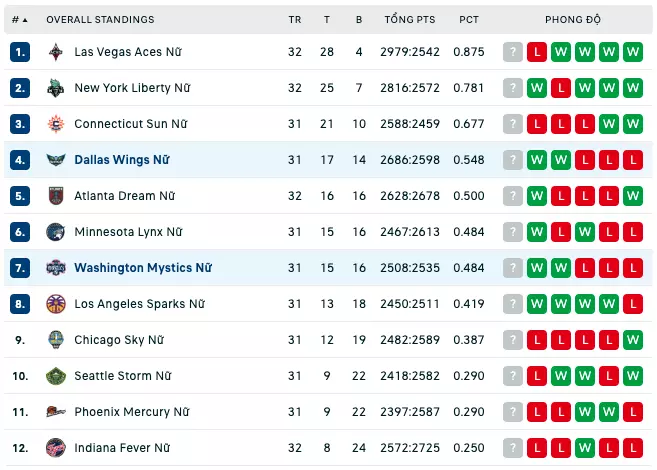Screen dimensions: 657x470
Task: Click the red L result badge for Las Vegas Aces
Action: [x=537, y=52]
